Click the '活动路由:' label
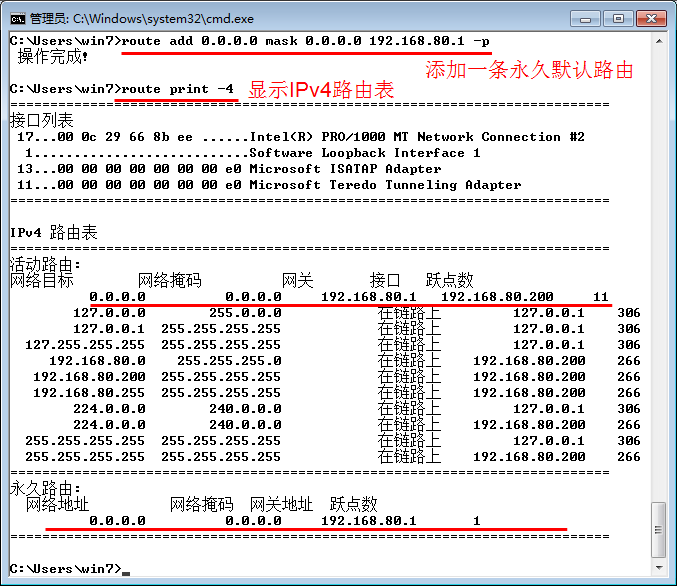This screenshot has height=586, width=677. tap(45, 264)
